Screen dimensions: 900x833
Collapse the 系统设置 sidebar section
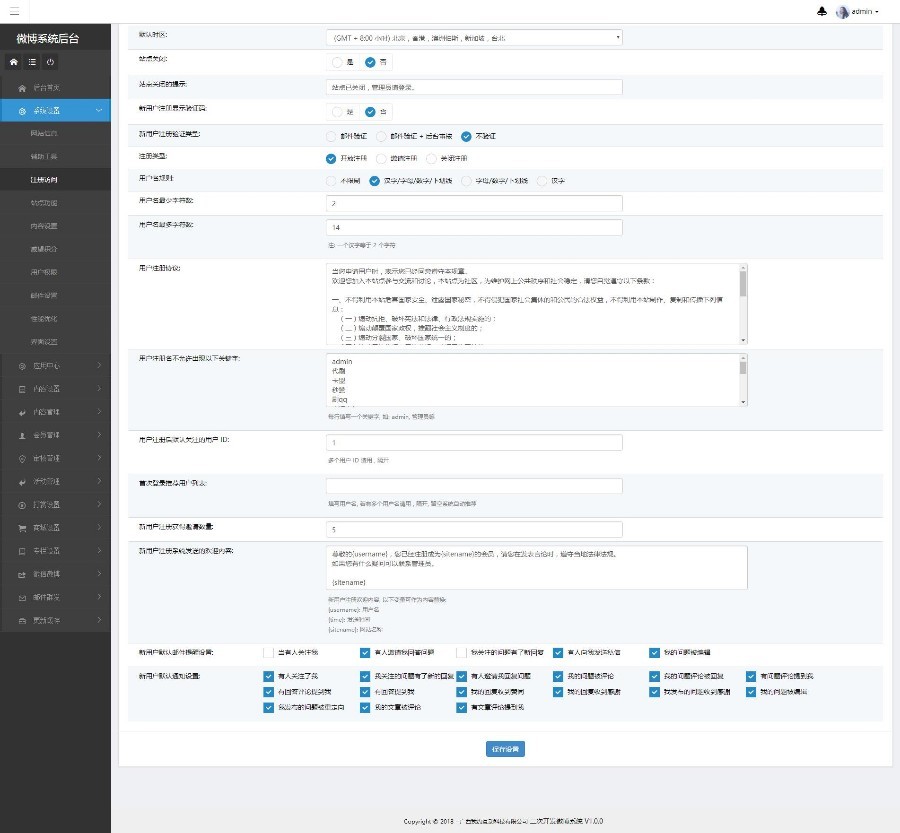55,111
